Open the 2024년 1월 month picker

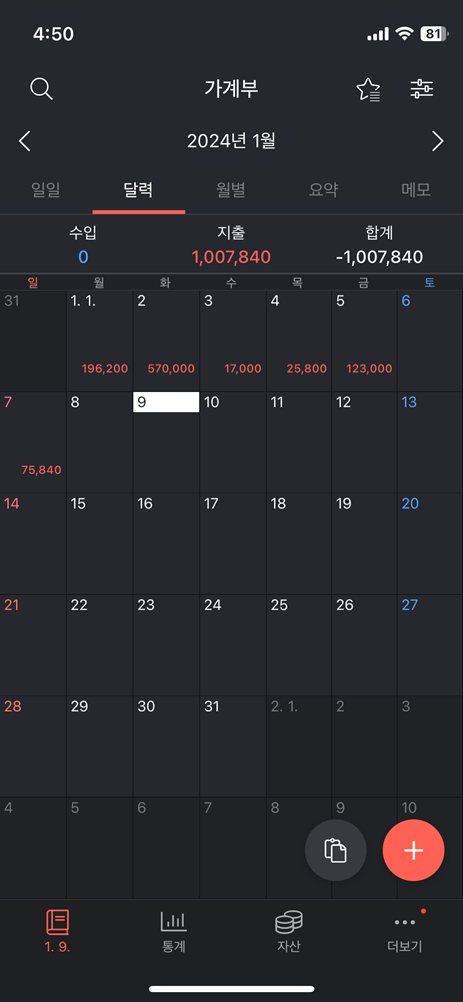(x=231, y=141)
